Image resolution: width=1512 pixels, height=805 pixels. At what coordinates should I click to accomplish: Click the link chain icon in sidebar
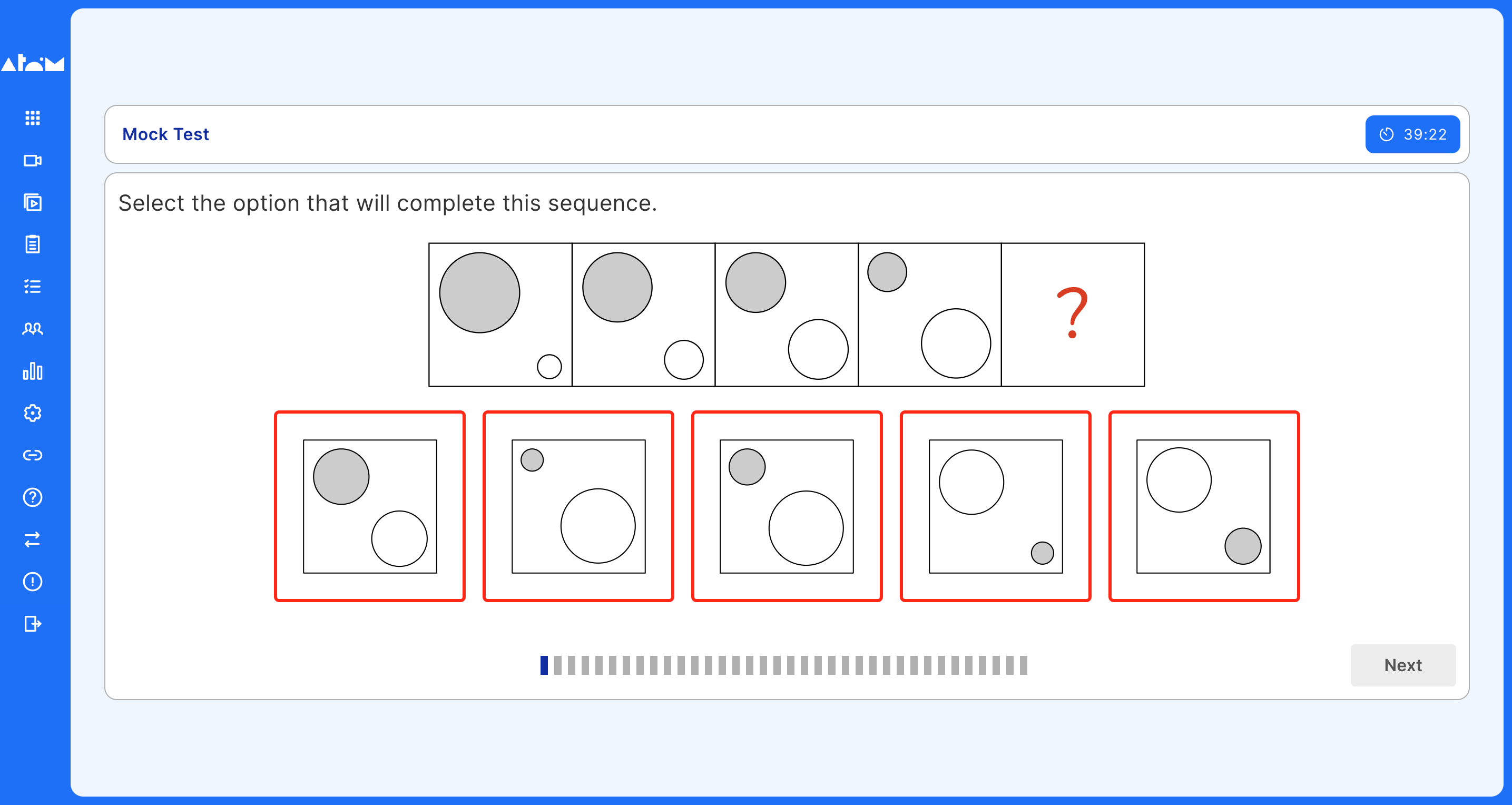[x=32, y=455]
